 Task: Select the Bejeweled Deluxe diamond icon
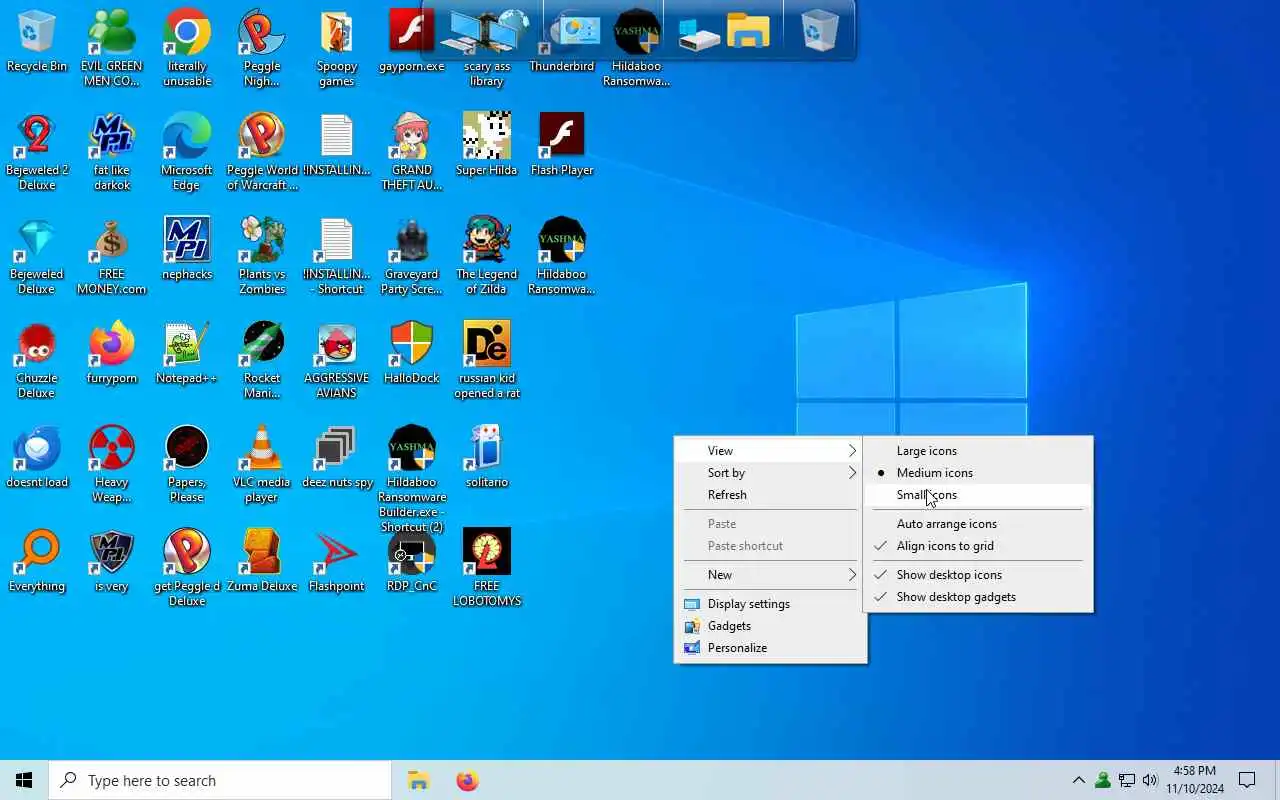pyautogui.click(x=37, y=256)
